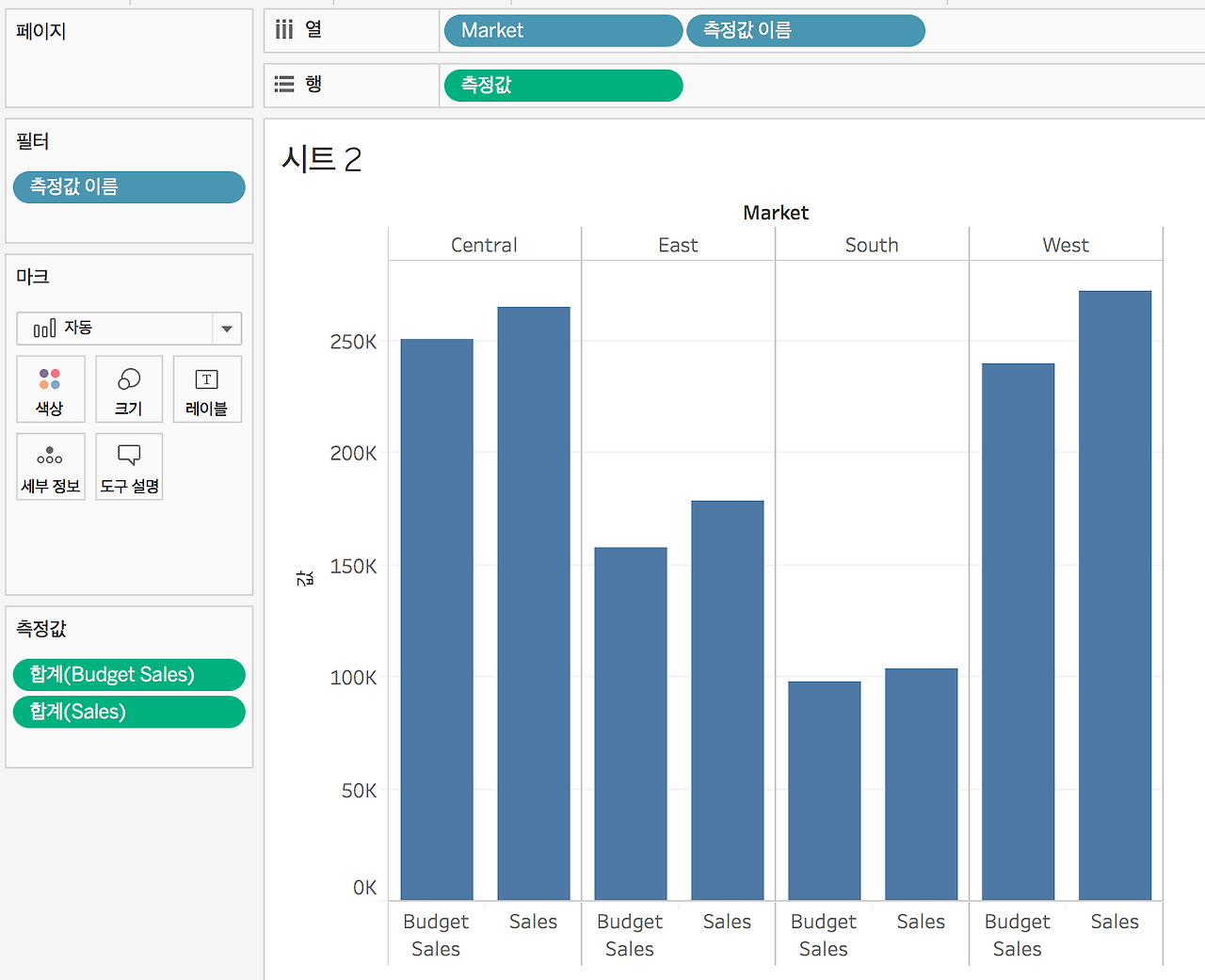Viewport: 1205px width, 980px height.
Task: Select the 합계(Sales) measure pill
Action: coord(129,712)
